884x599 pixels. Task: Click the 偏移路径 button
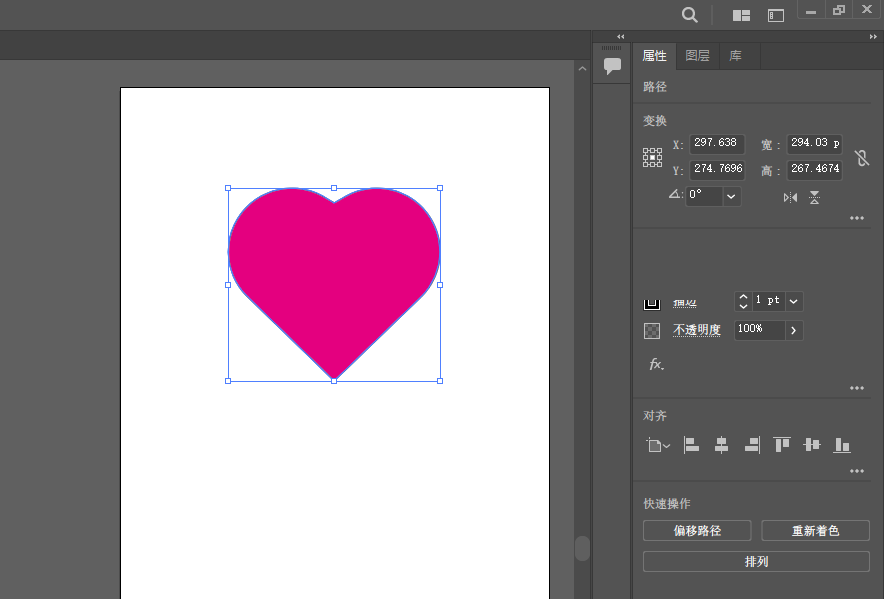(697, 531)
